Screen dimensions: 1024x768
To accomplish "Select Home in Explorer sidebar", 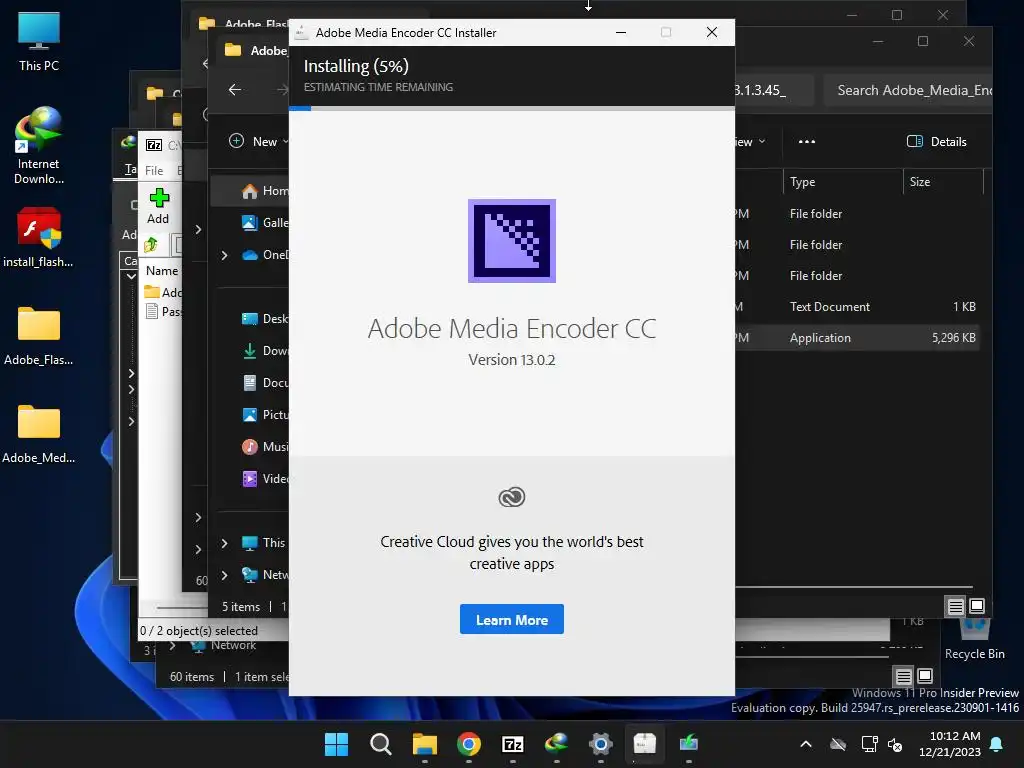I will [x=264, y=191].
